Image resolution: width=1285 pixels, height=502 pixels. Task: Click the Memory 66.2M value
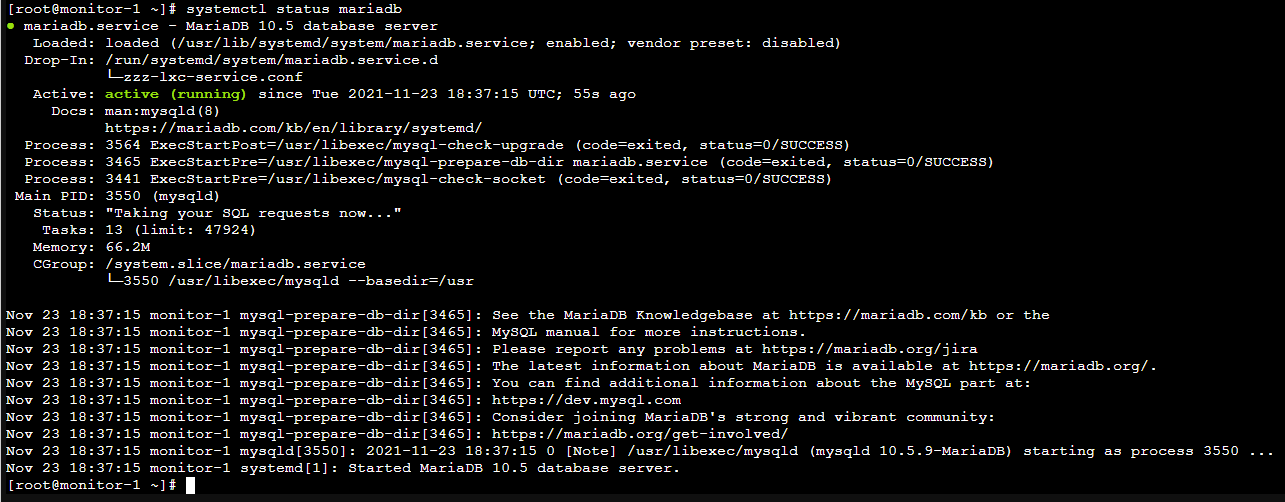coord(127,247)
